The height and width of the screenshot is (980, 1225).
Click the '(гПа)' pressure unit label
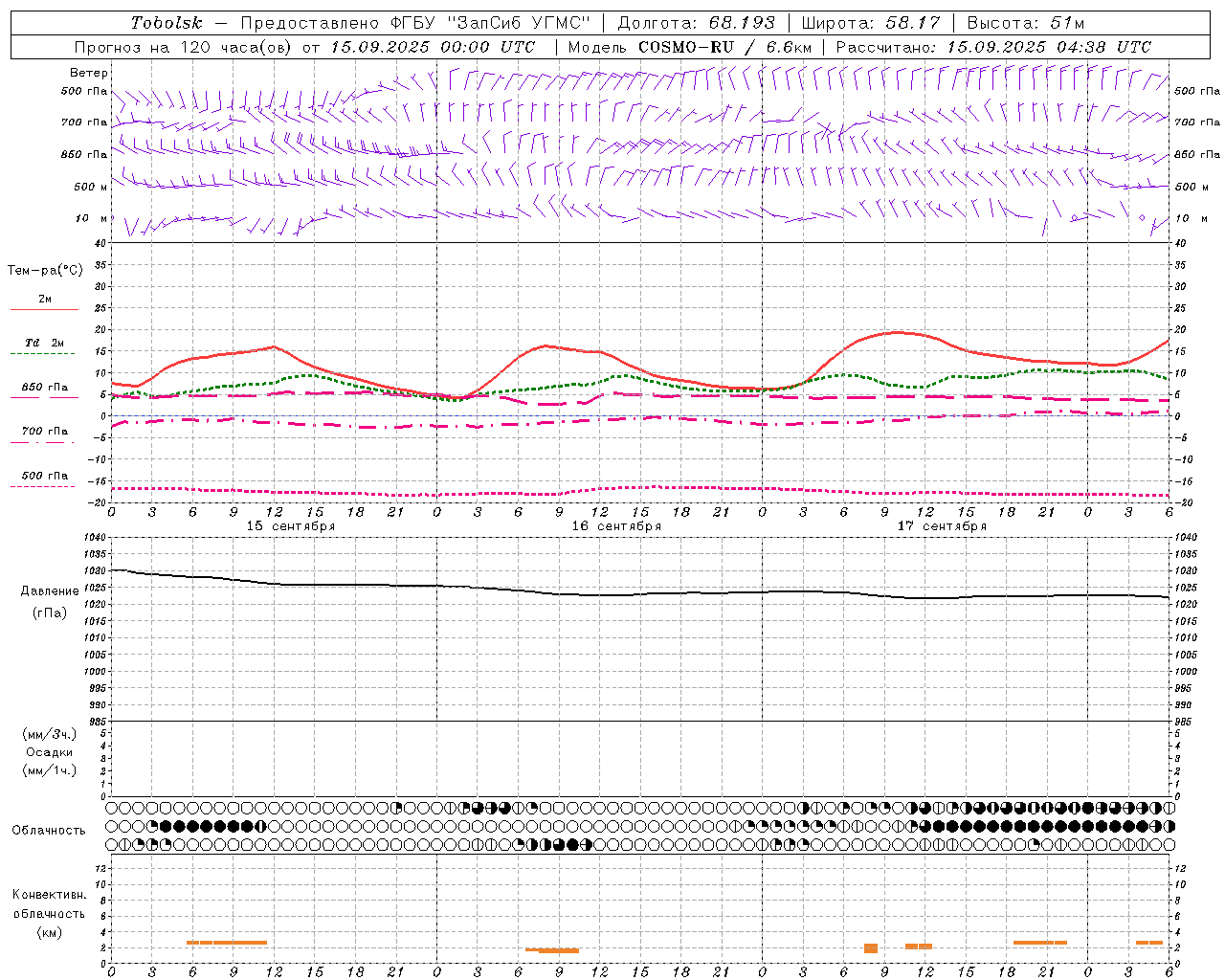pyautogui.click(x=50, y=613)
